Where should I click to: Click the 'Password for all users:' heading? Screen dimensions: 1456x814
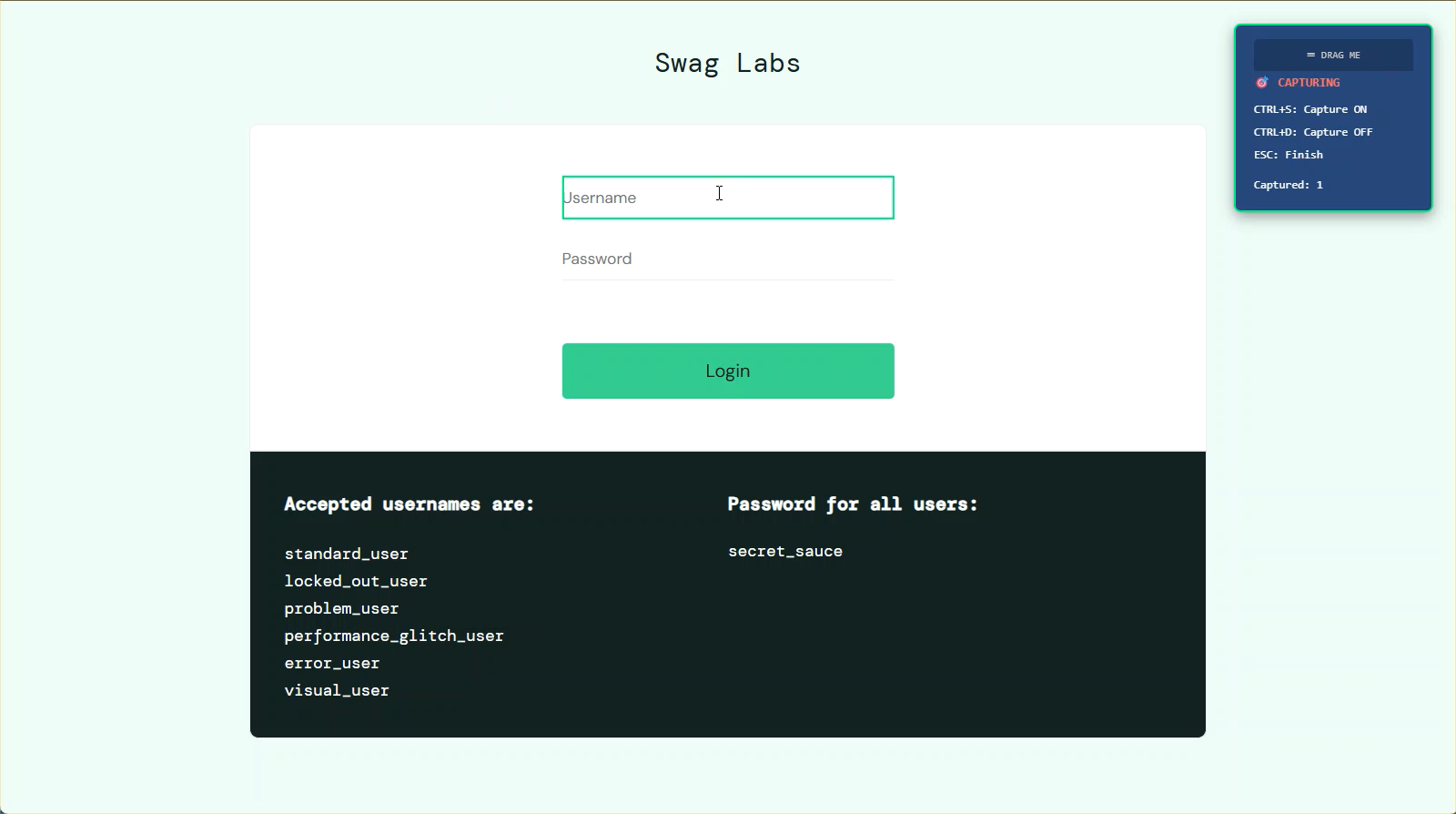tap(853, 504)
